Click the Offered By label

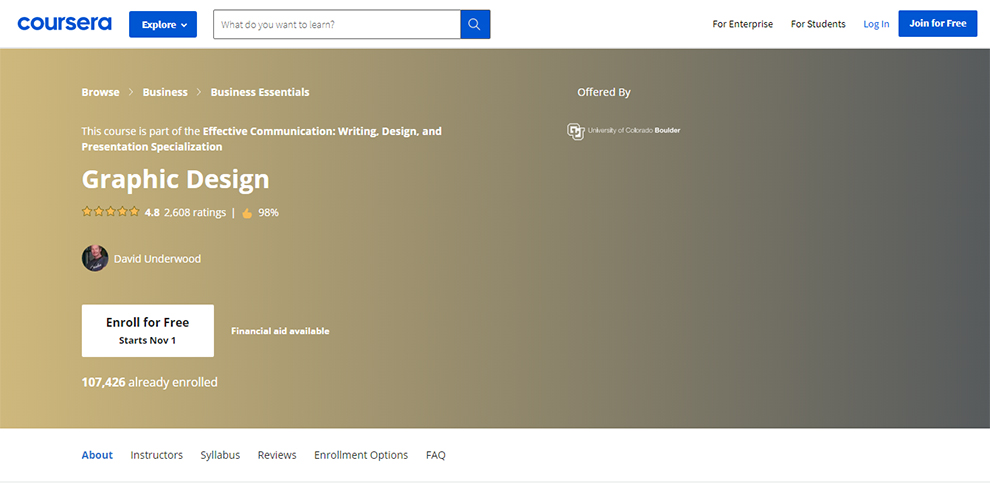pos(604,92)
